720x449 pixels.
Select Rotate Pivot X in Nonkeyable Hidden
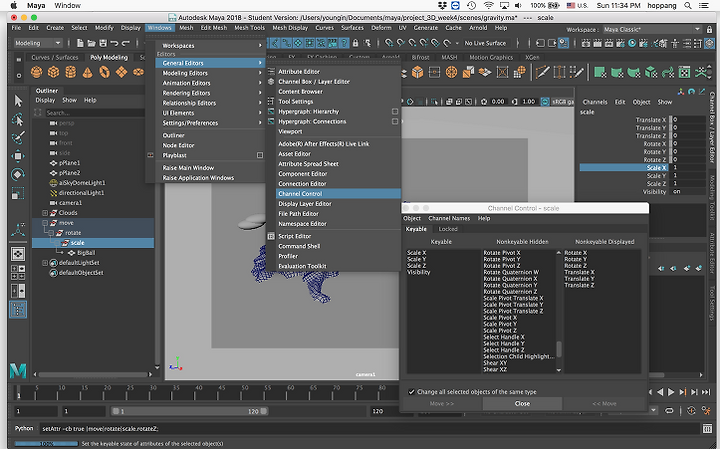(502, 253)
